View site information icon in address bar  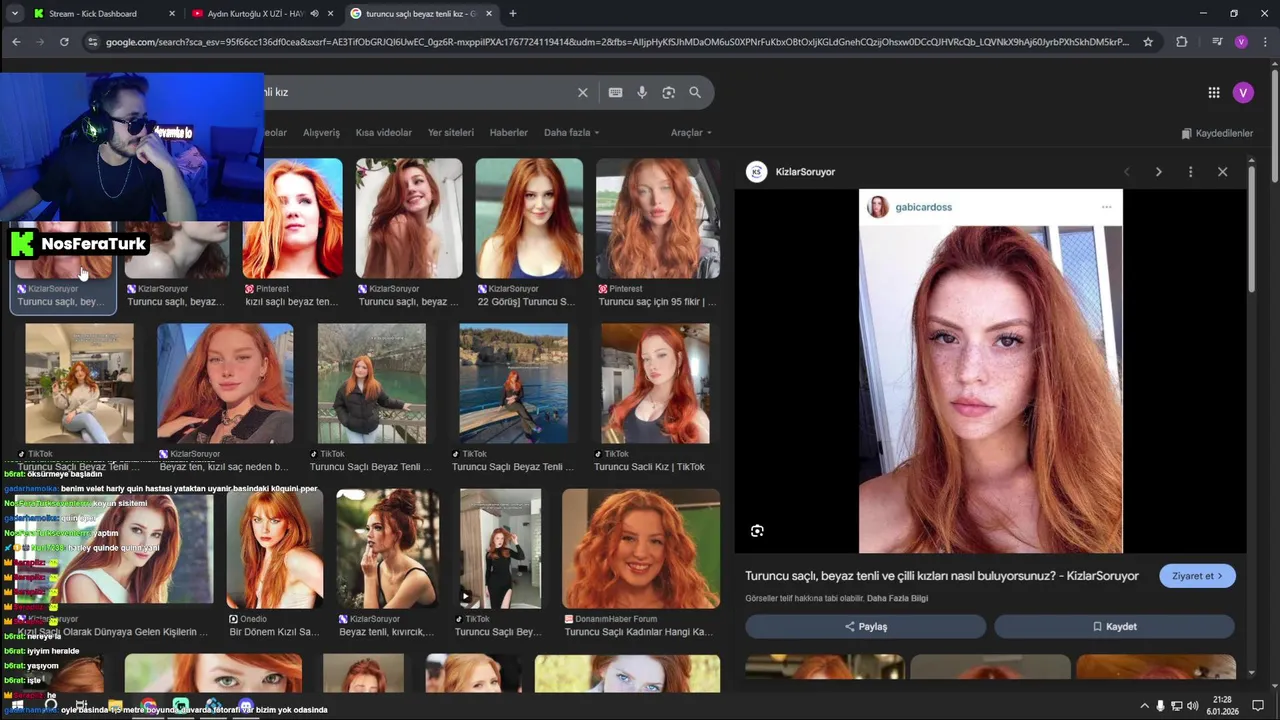coord(92,42)
